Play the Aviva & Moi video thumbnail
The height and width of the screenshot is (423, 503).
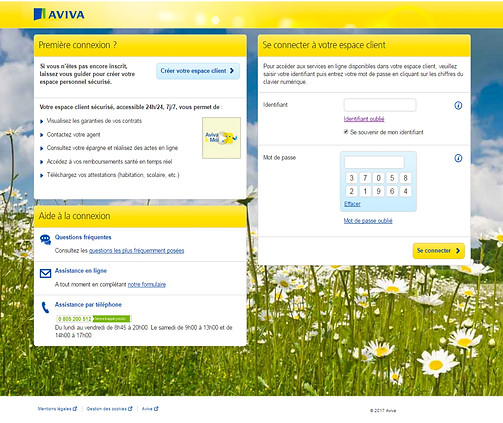tap(221, 138)
